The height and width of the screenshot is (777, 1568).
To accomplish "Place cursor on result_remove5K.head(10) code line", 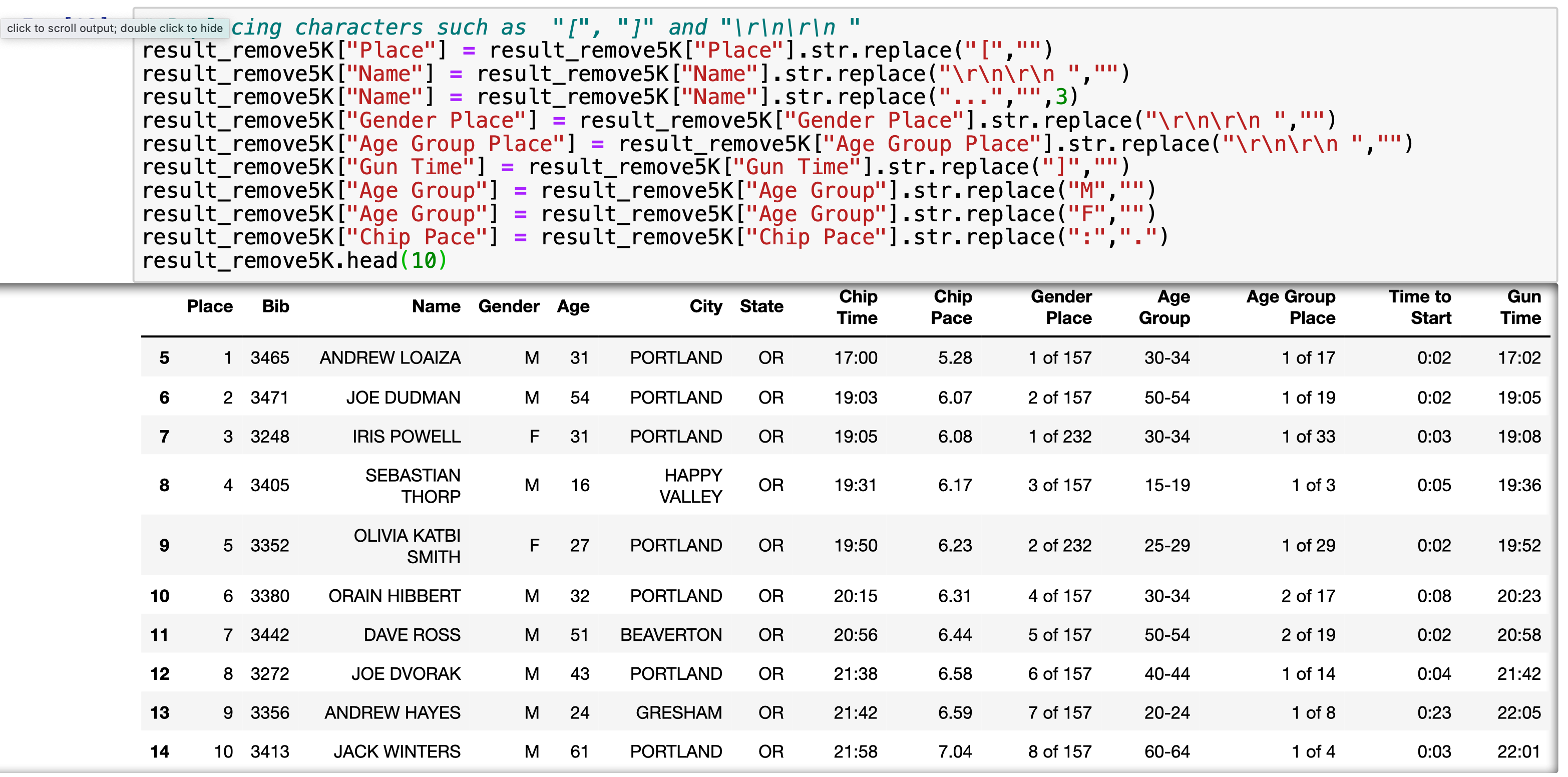I will pos(294,261).
